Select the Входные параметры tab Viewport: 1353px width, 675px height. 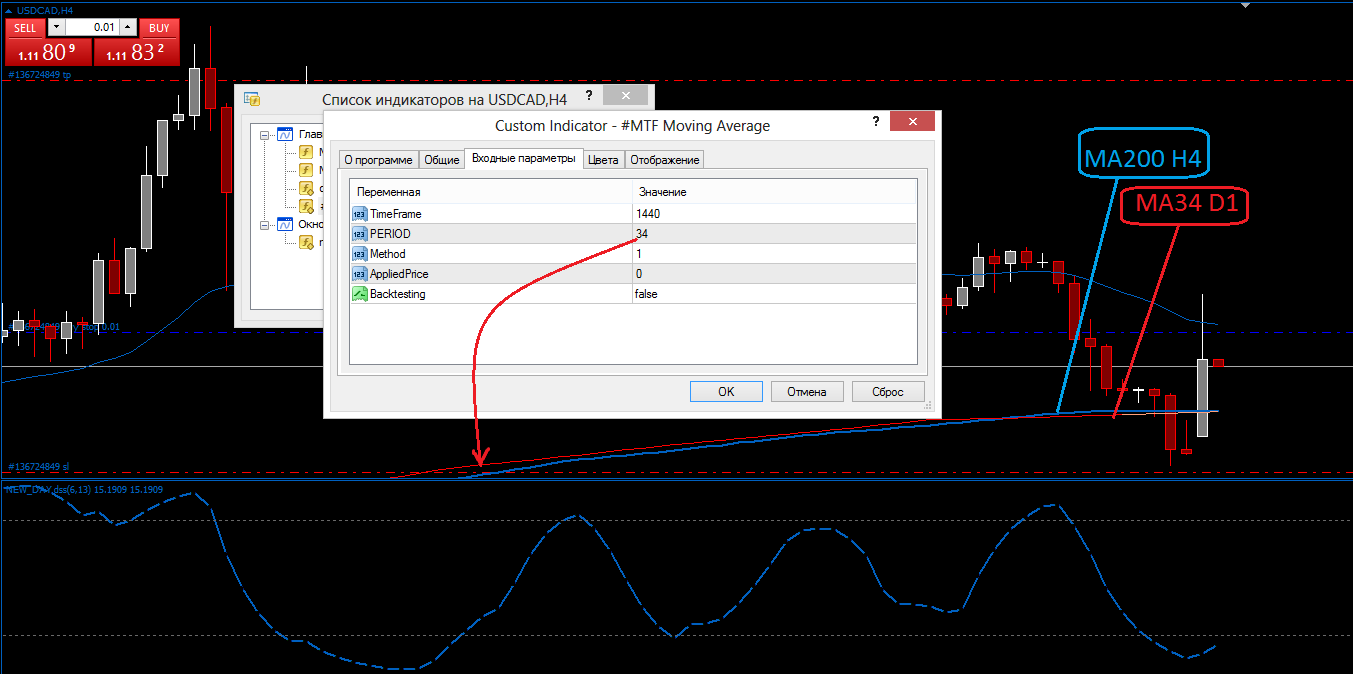[x=524, y=158]
